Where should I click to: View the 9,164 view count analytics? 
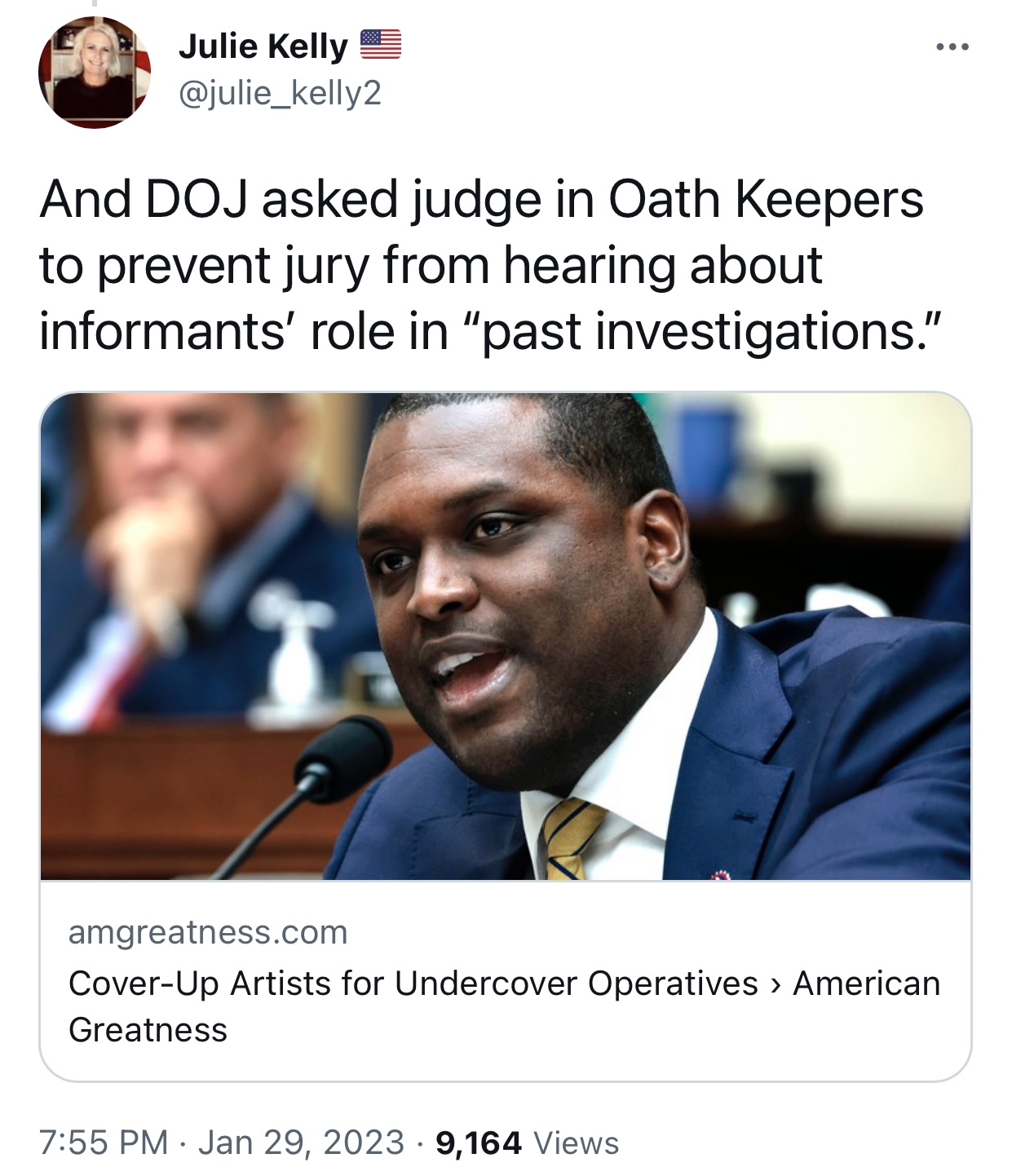[x=479, y=1143]
